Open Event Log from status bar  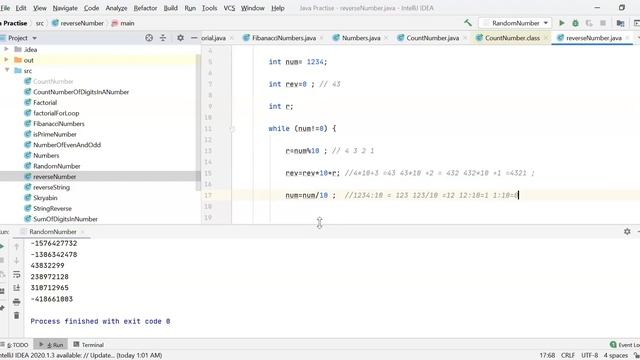tap(624, 345)
